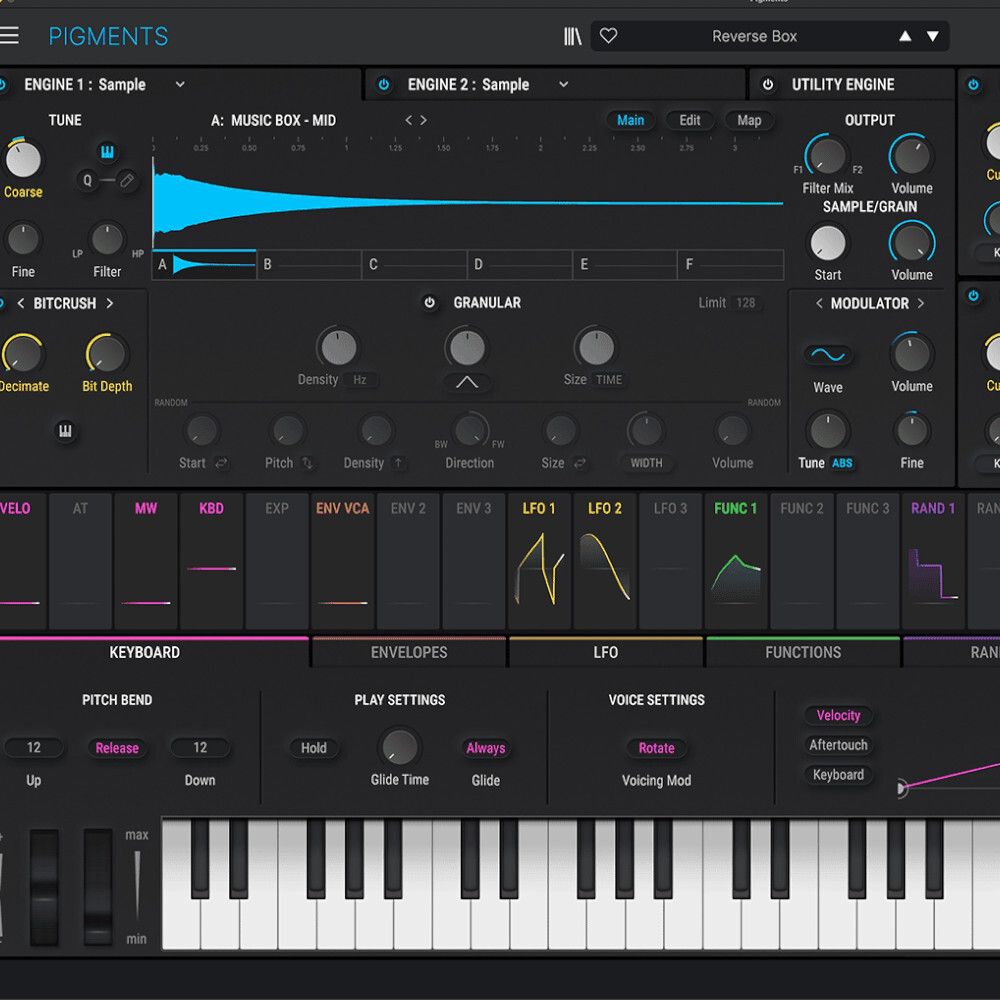Switch to the Envelopes tab
The height and width of the screenshot is (1000, 1000).
click(x=409, y=652)
